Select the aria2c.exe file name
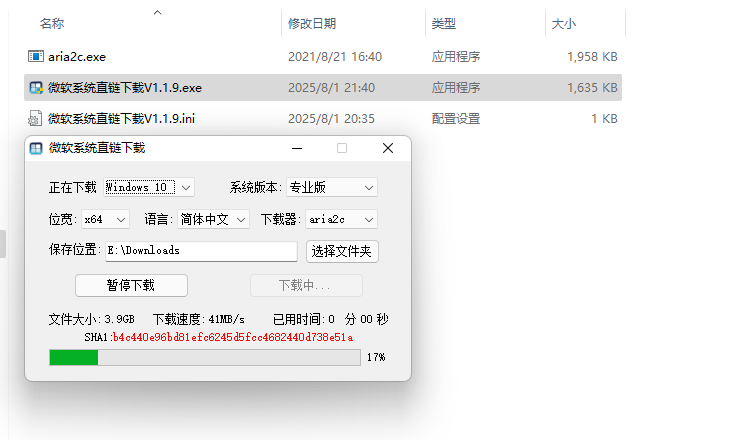 tap(77, 57)
